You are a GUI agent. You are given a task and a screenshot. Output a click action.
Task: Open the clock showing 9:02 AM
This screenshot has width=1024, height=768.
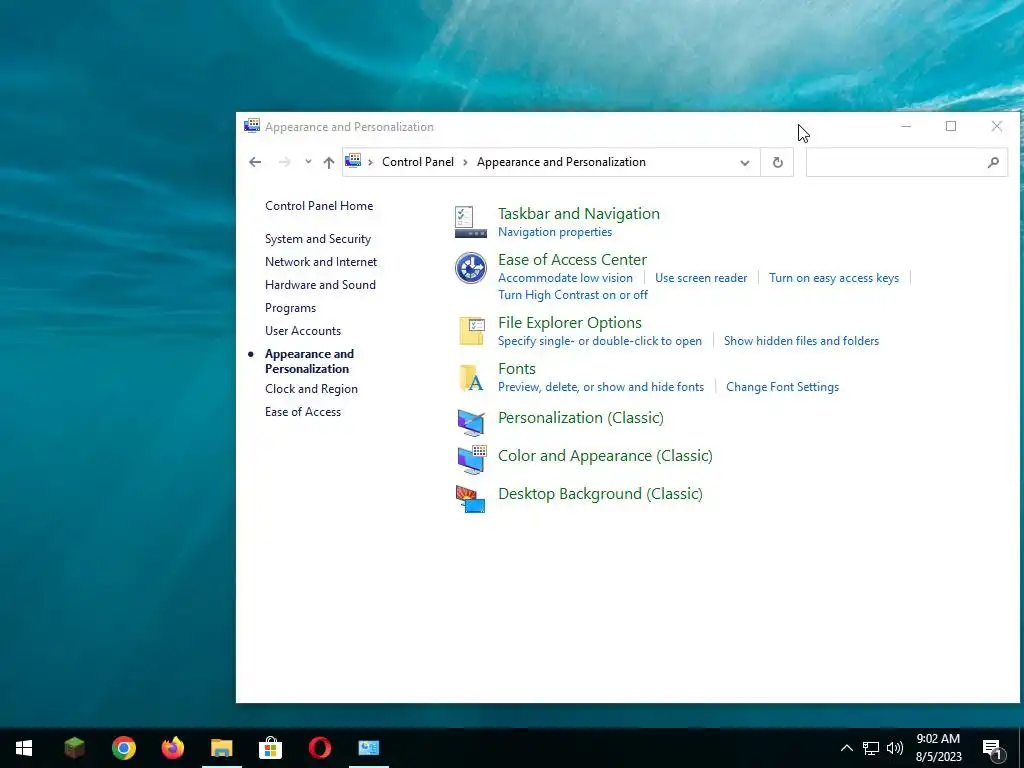pos(938,748)
